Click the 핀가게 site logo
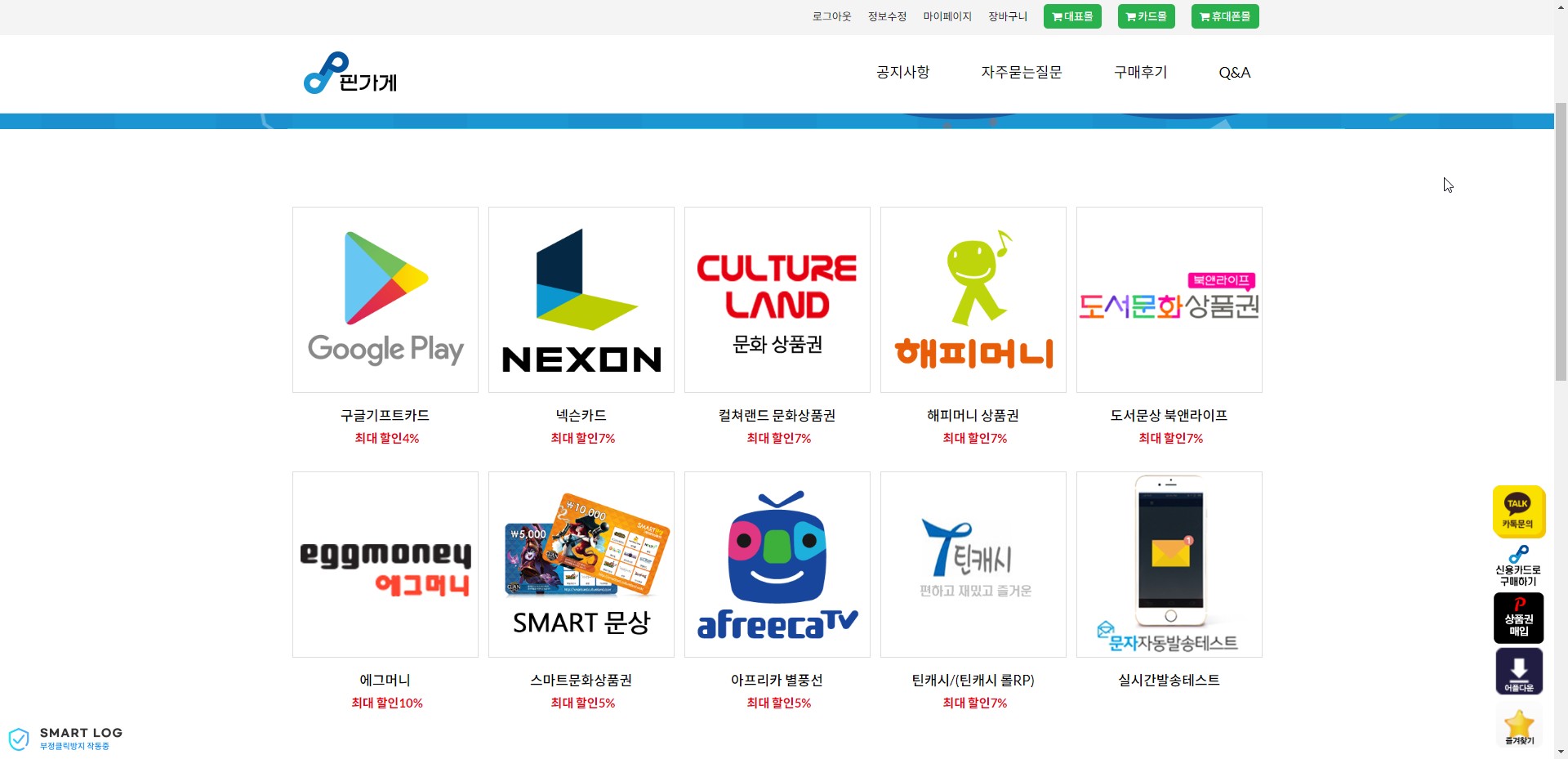1568x759 pixels. (x=350, y=73)
